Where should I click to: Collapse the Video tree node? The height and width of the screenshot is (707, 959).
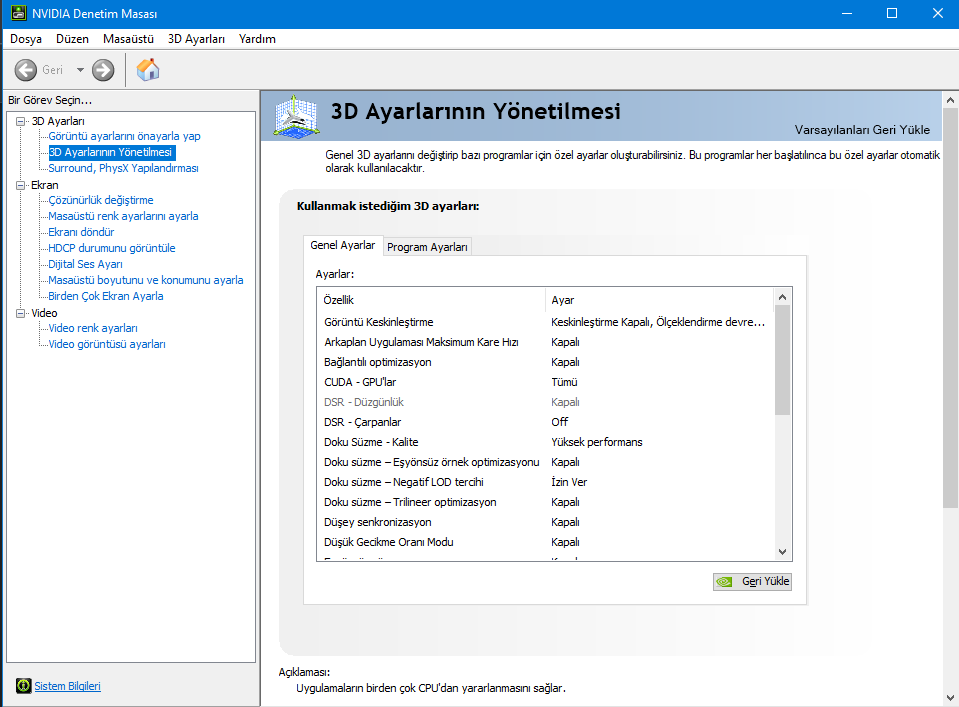pyautogui.click(x=21, y=313)
